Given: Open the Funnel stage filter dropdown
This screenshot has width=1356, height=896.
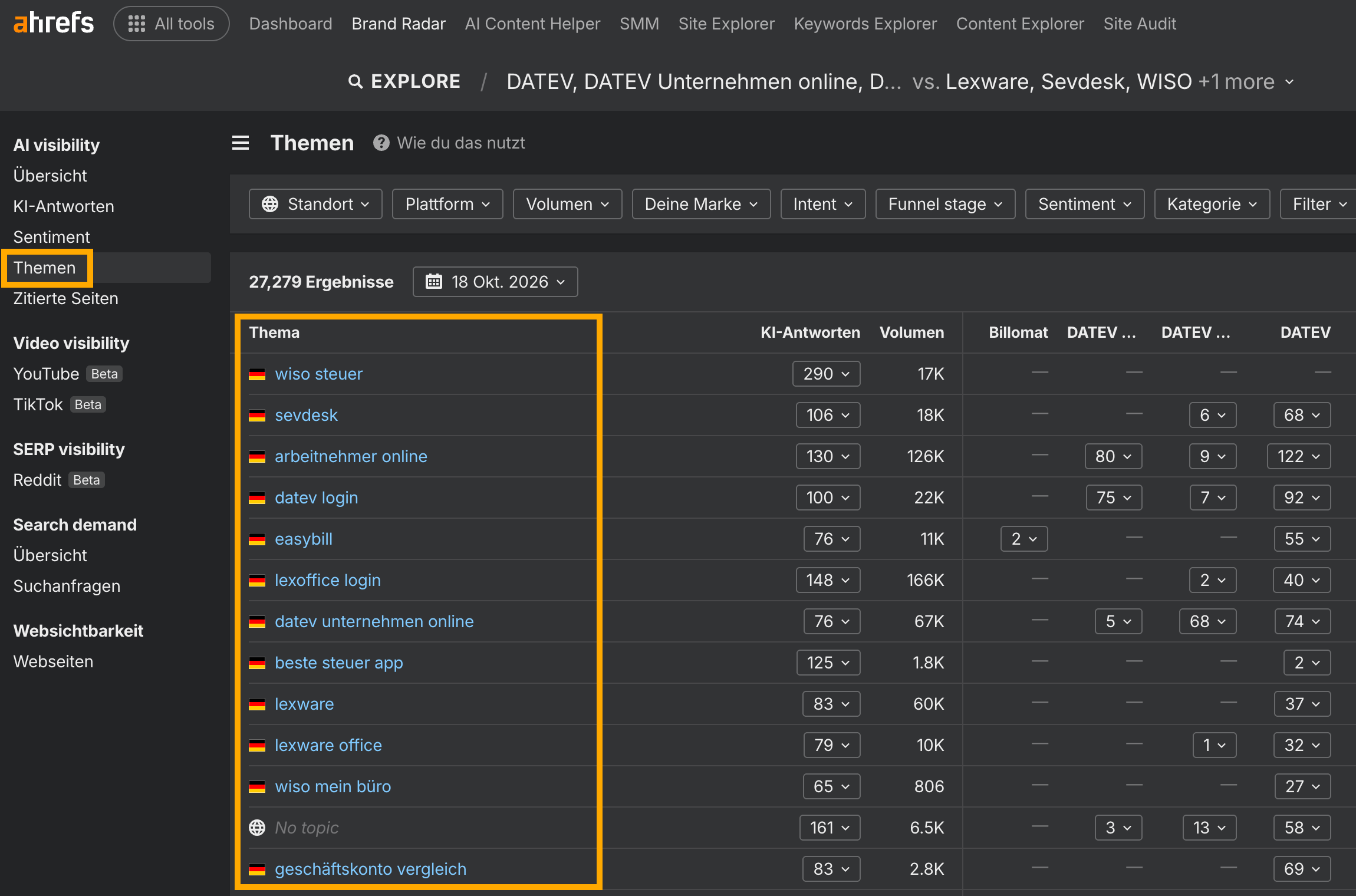Looking at the screenshot, I should pyautogui.click(x=945, y=204).
